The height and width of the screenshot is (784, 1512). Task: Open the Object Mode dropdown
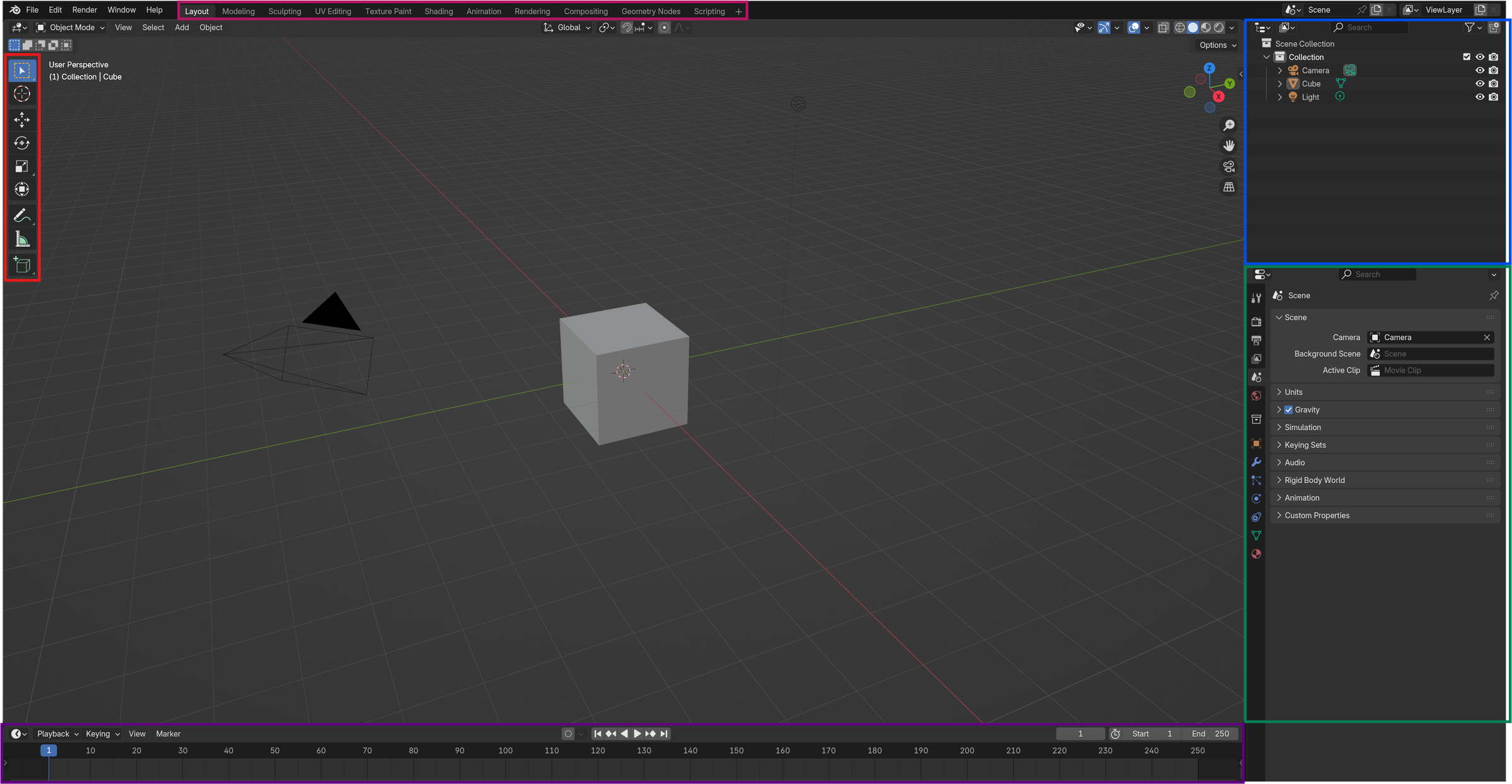point(70,27)
